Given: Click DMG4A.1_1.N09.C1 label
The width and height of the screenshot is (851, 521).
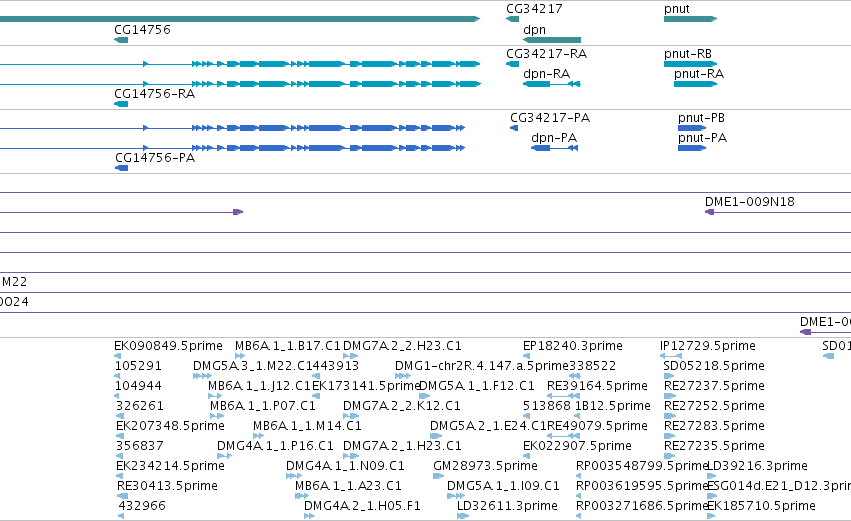Looking at the screenshot, I should coord(345,466).
